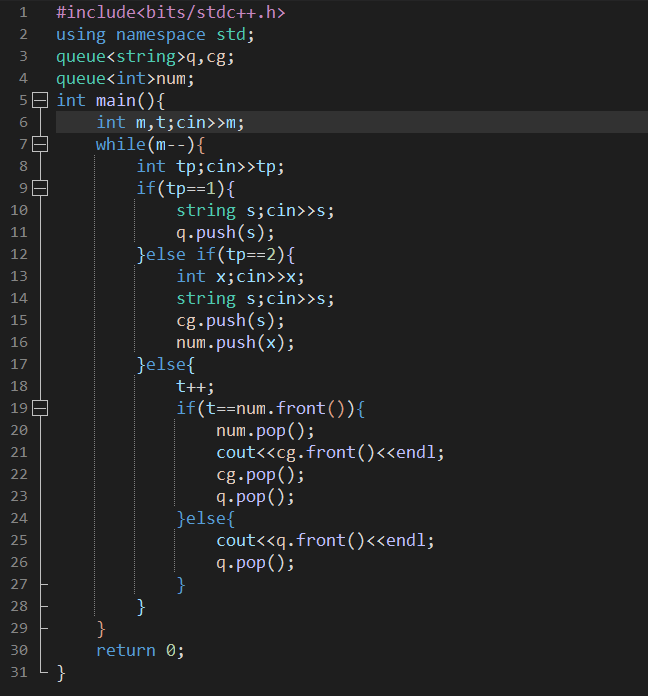Click the '}else{' on line 17
This screenshot has height=696, width=648.
pyautogui.click(x=166, y=364)
